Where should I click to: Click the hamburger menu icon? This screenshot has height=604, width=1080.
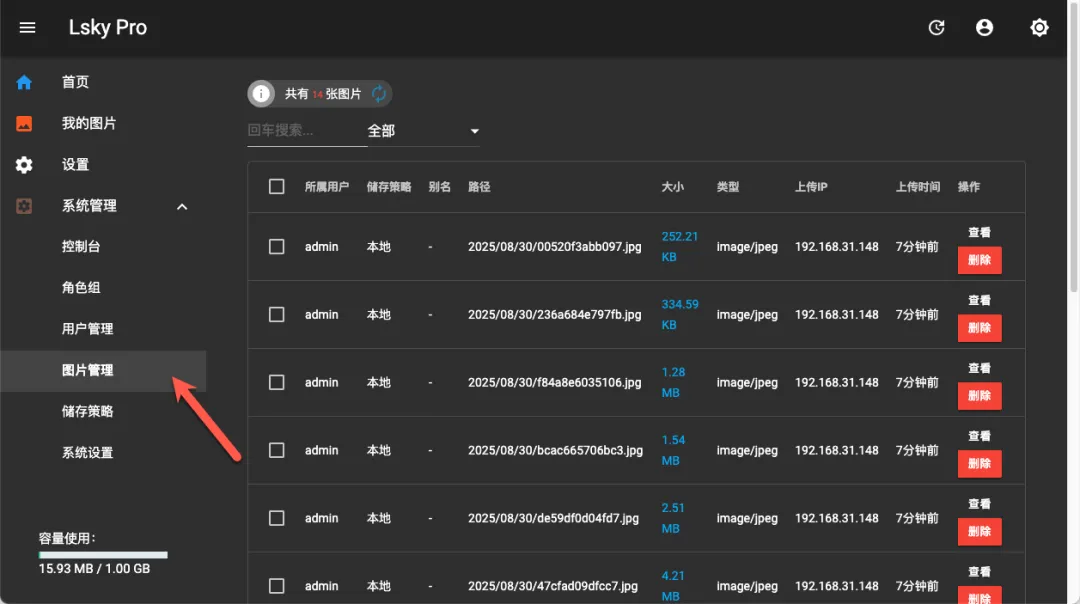(x=28, y=28)
